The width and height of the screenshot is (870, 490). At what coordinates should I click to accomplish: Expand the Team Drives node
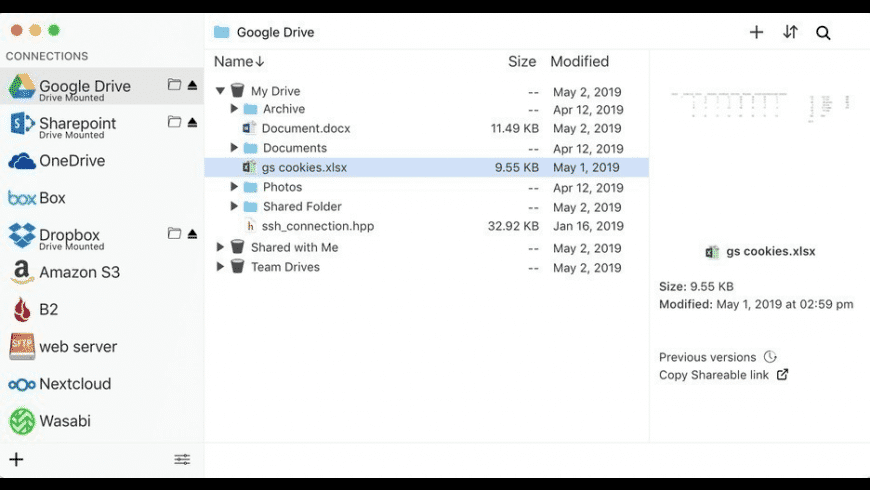[220, 266]
